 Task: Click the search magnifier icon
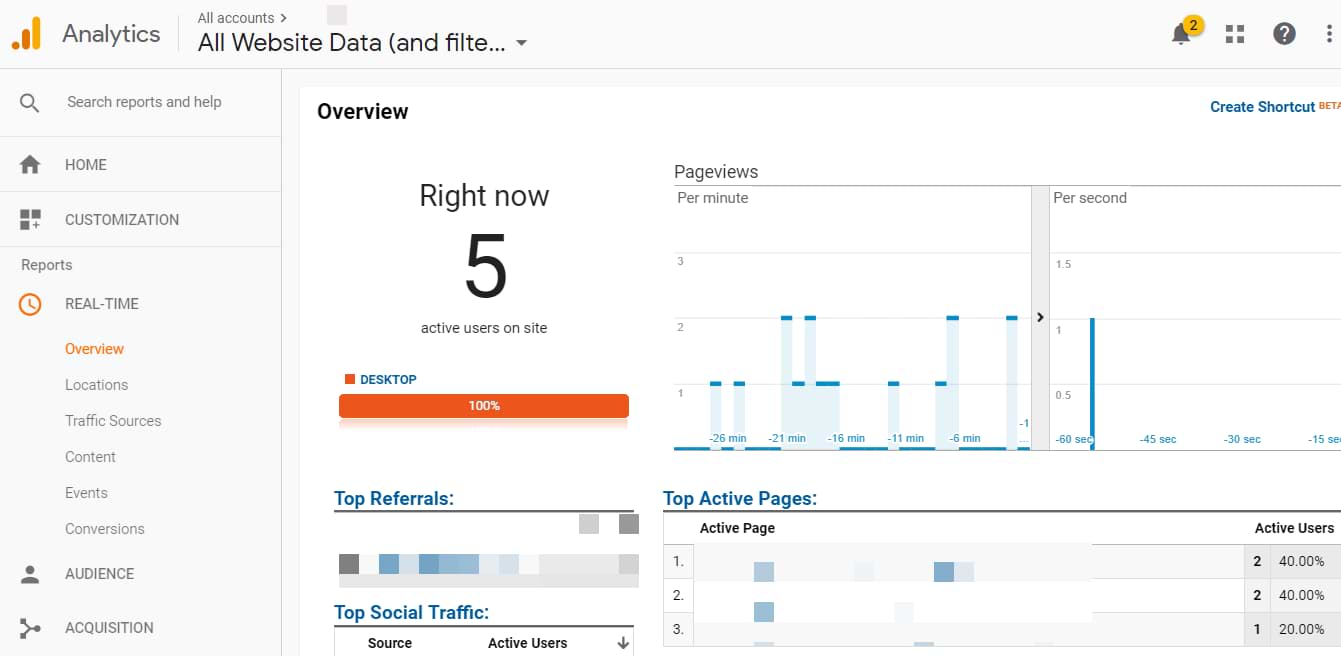pos(30,102)
